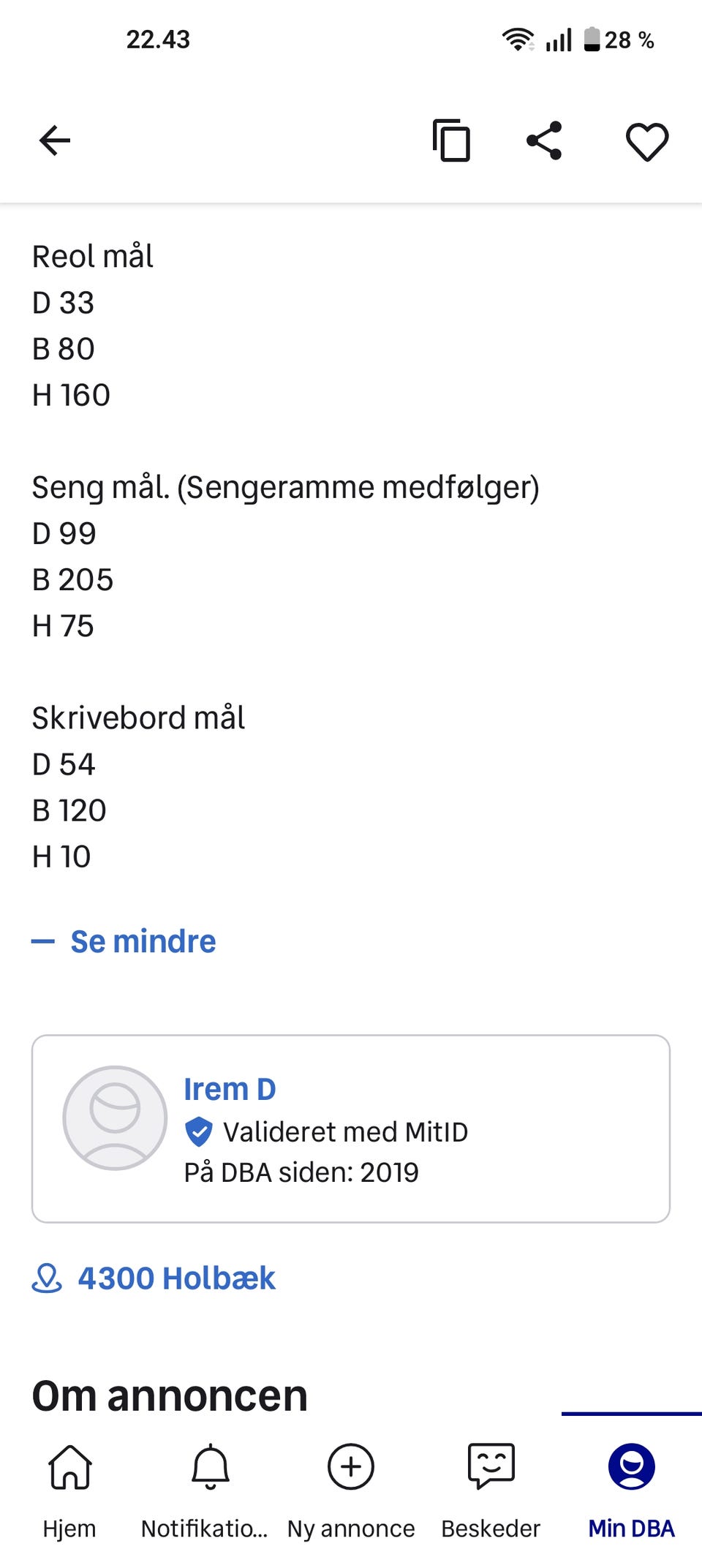Open seller Irem D profile
This screenshot has height=1568, width=702.
230,1089
